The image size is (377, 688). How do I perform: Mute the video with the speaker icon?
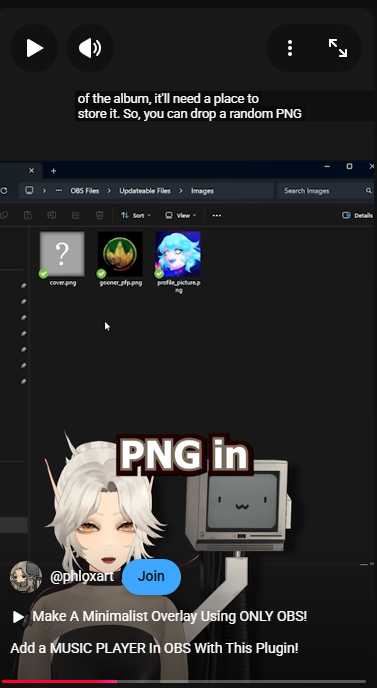pos(90,48)
